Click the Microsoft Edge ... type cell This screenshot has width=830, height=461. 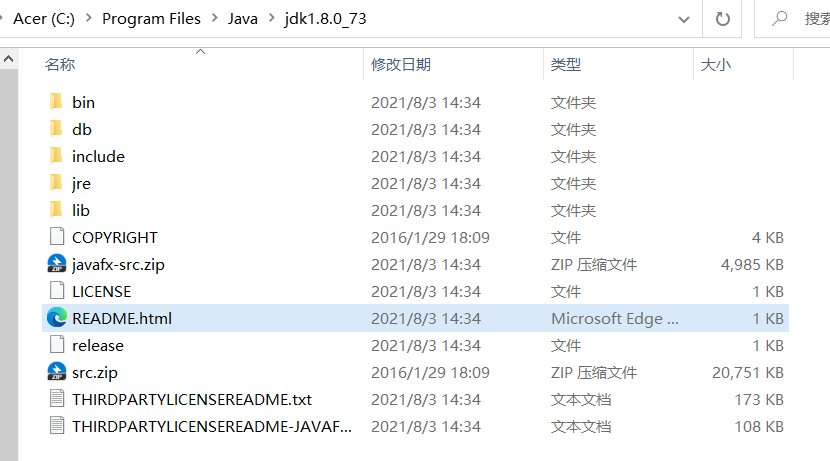[x=615, y=318]
